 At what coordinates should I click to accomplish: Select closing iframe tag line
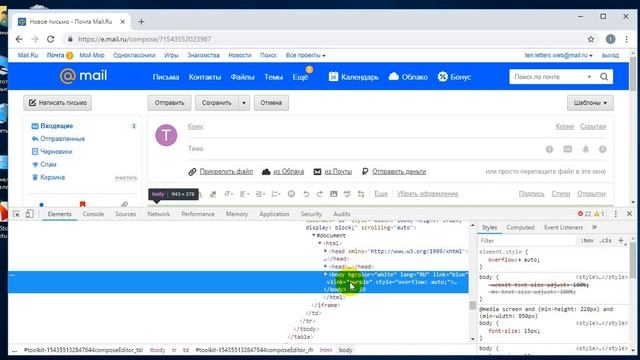[x=325, y=305]
